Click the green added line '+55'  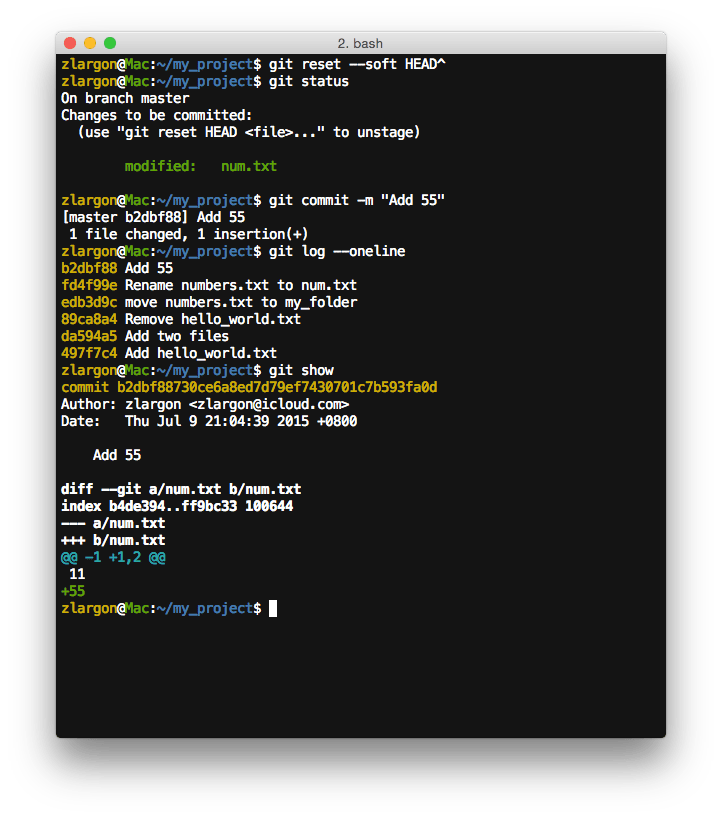[x=73, y=591]
